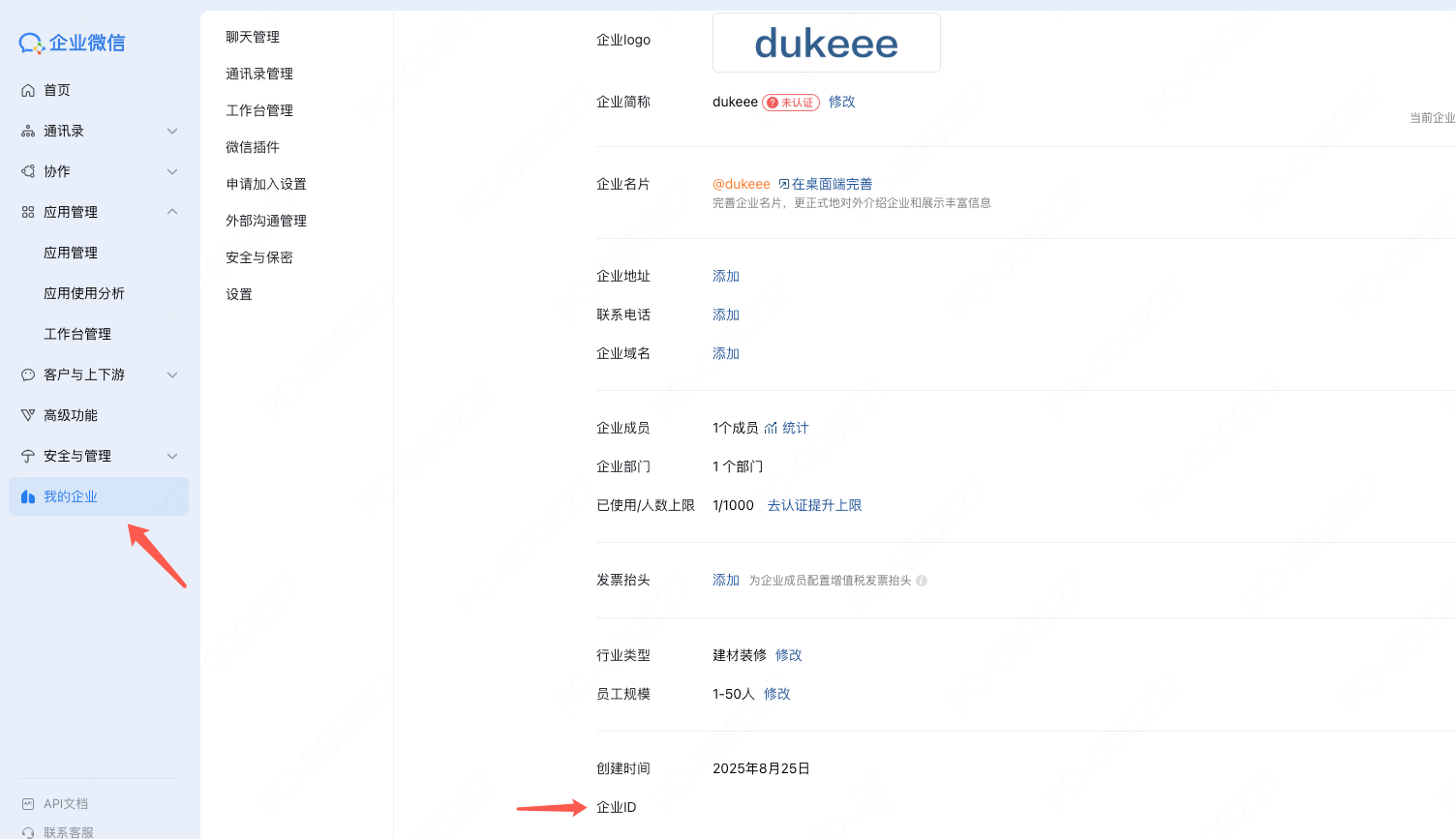Viewport: 1456px width, 839px height.
Task: Click 添加 for 发票抬头
Action: (x=726, y=580)
